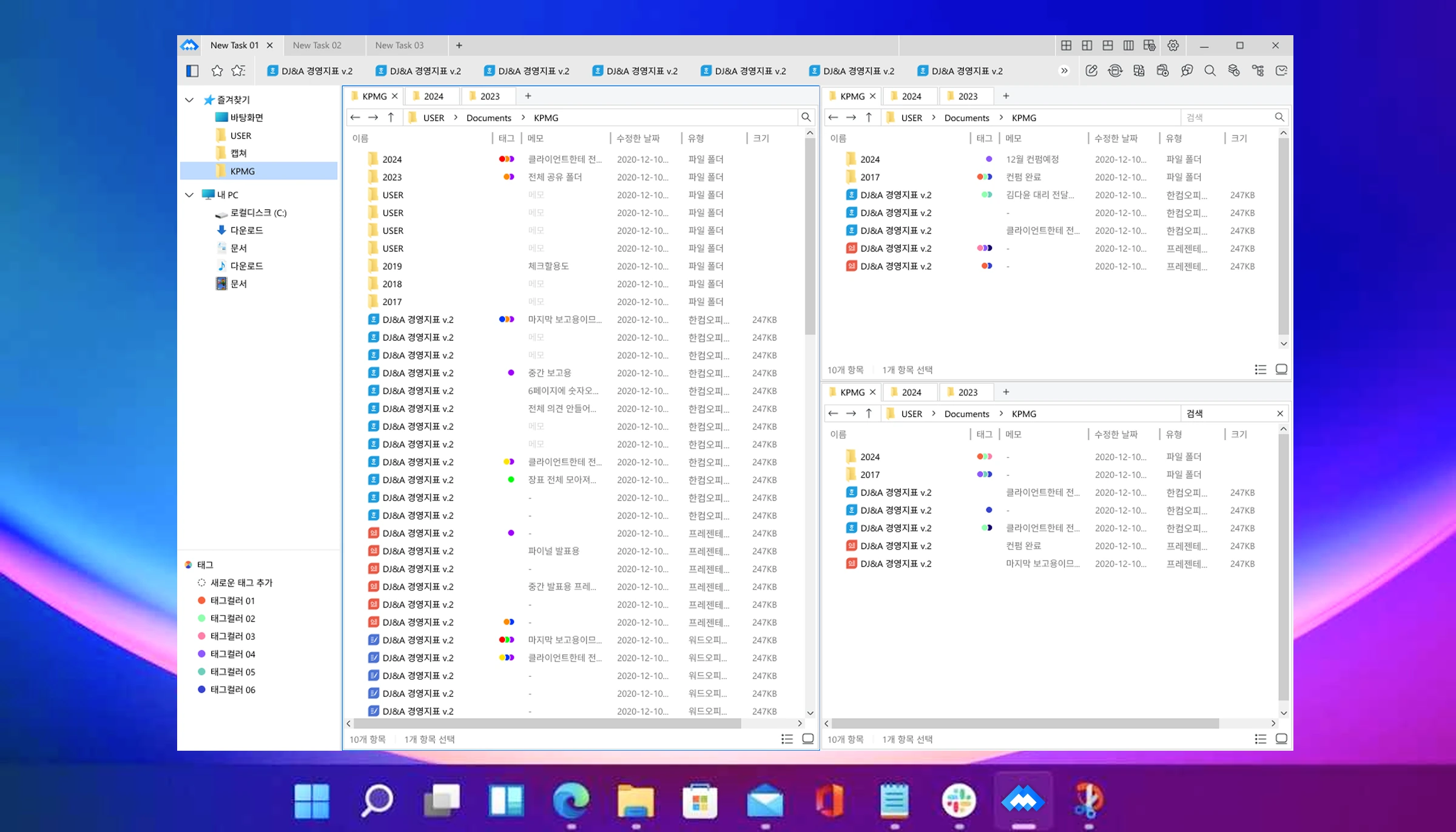
Task: Select the four-pane grid layout icon
Action: coord(1066,45)
